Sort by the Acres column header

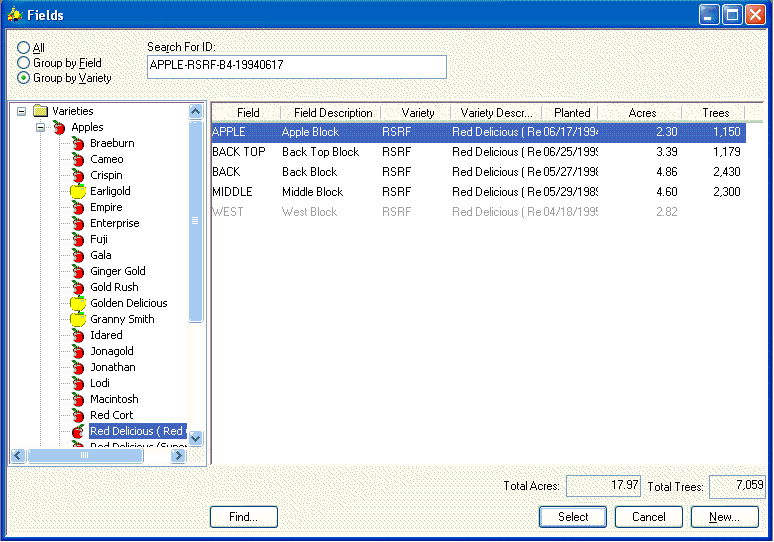[642, 113]
